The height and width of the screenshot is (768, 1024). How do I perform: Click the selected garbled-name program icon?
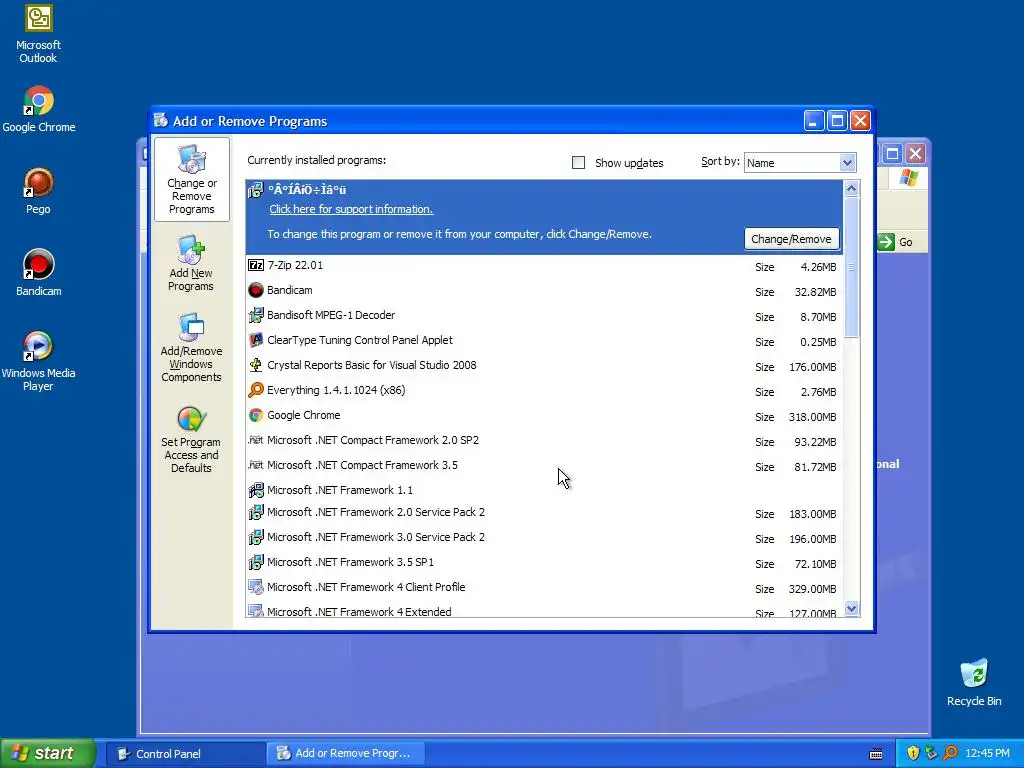256,190
